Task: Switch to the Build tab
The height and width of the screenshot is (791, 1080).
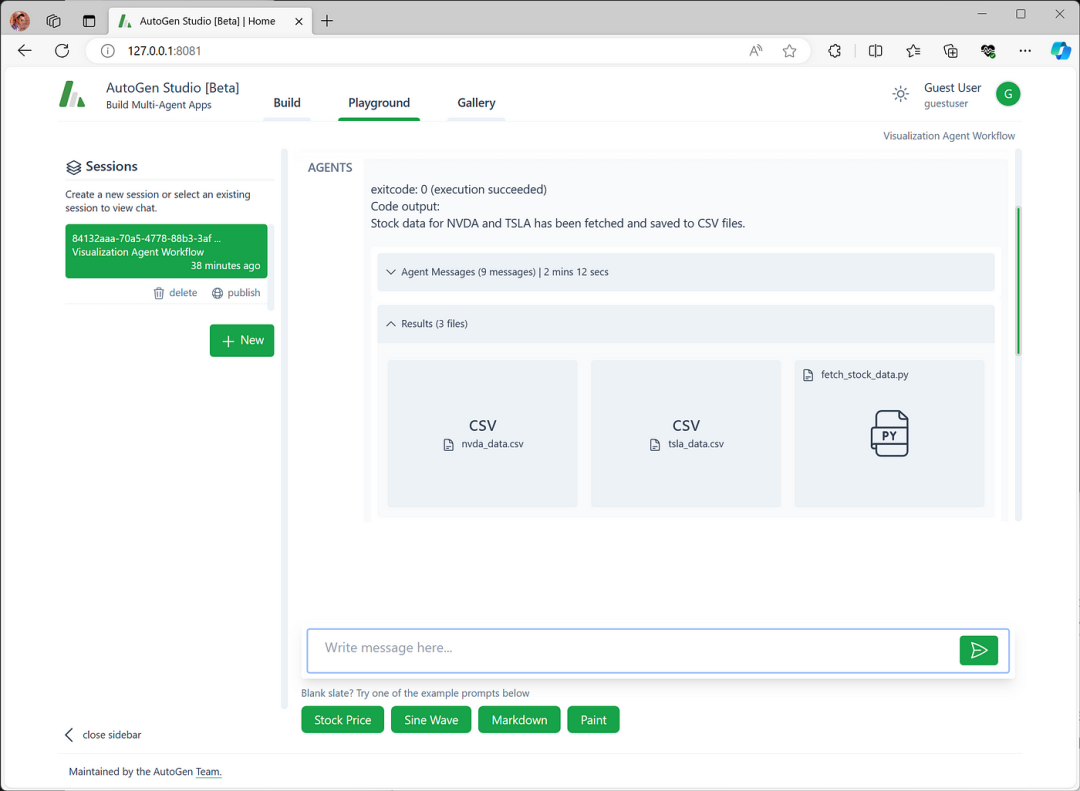Action: [x=287, y=103]
